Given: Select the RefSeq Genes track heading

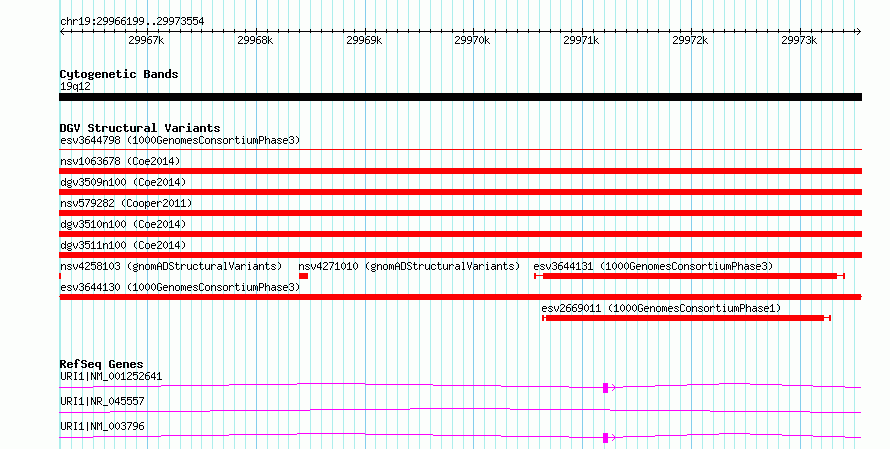Looking at the screenshot, I should click(101, 364).
